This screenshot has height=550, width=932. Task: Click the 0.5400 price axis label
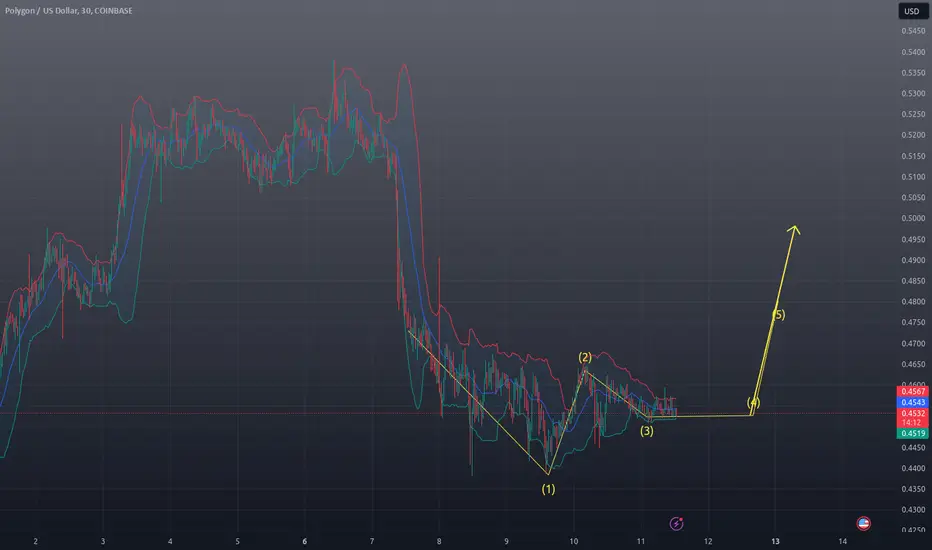pos(913,52)
